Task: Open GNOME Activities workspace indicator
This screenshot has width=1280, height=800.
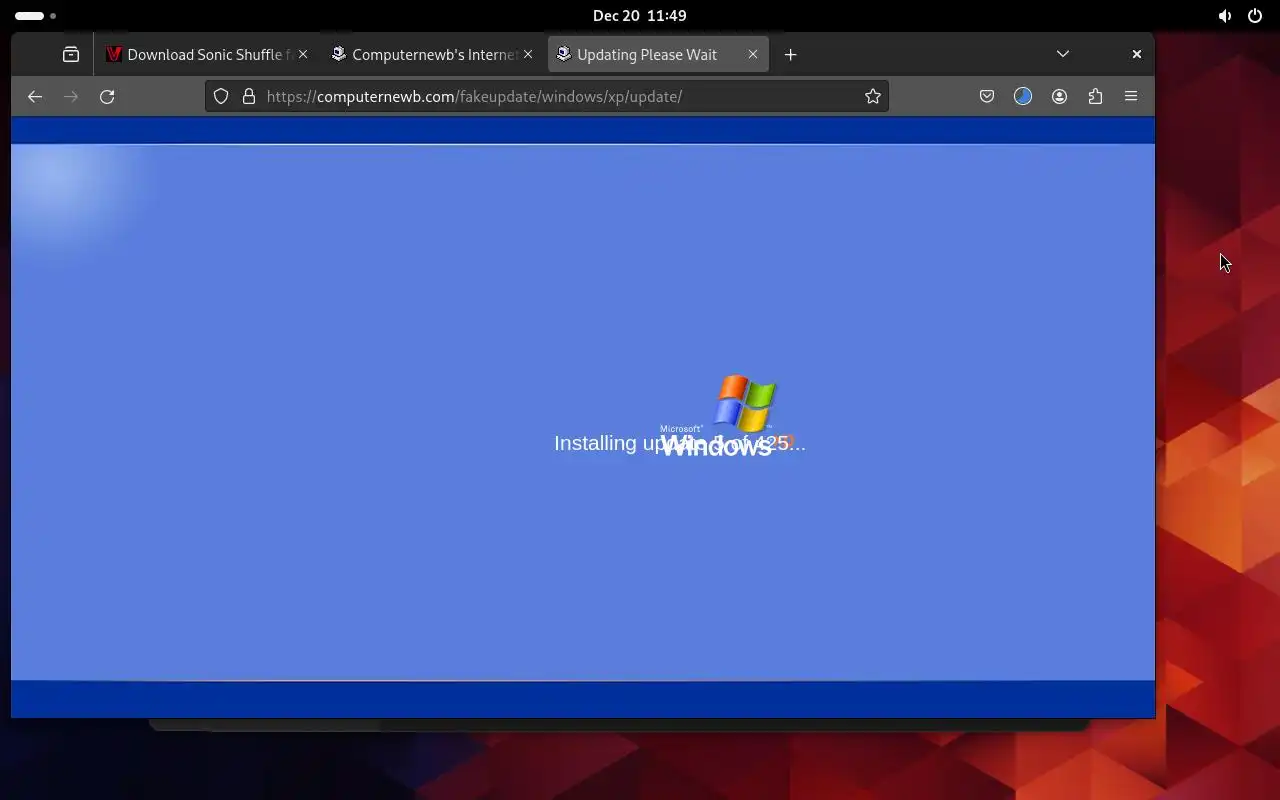Action: (x=35, y=16)
